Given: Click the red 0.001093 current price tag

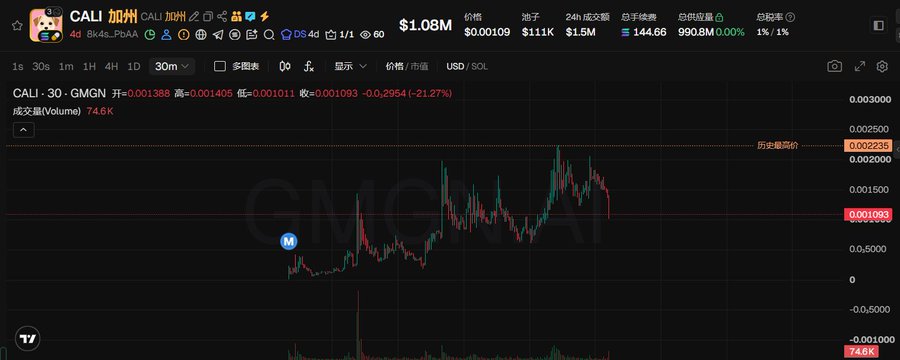Looking at the screenshot, I should (867, 215).
